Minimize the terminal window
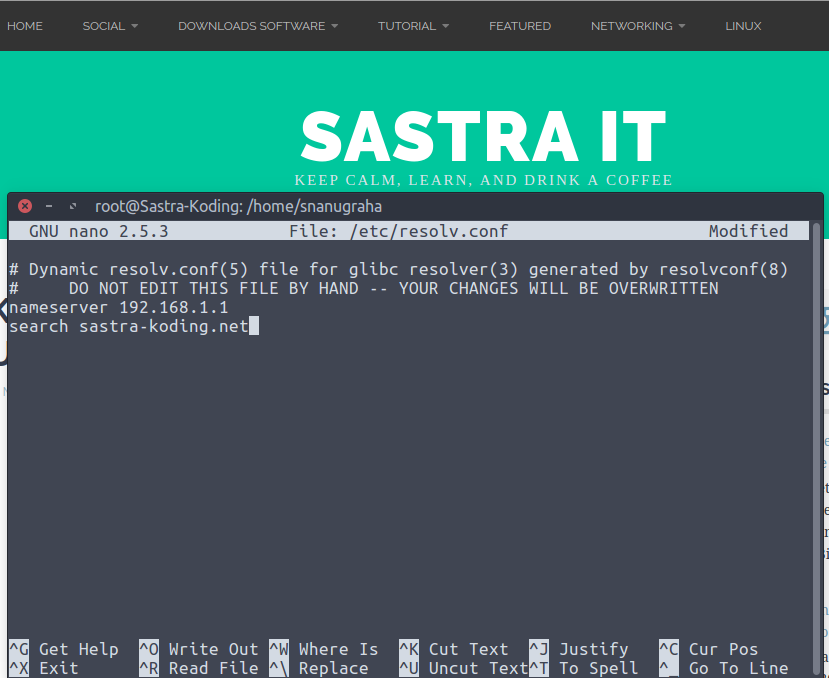Screen dimensions: 829x678 coord(49,206)
